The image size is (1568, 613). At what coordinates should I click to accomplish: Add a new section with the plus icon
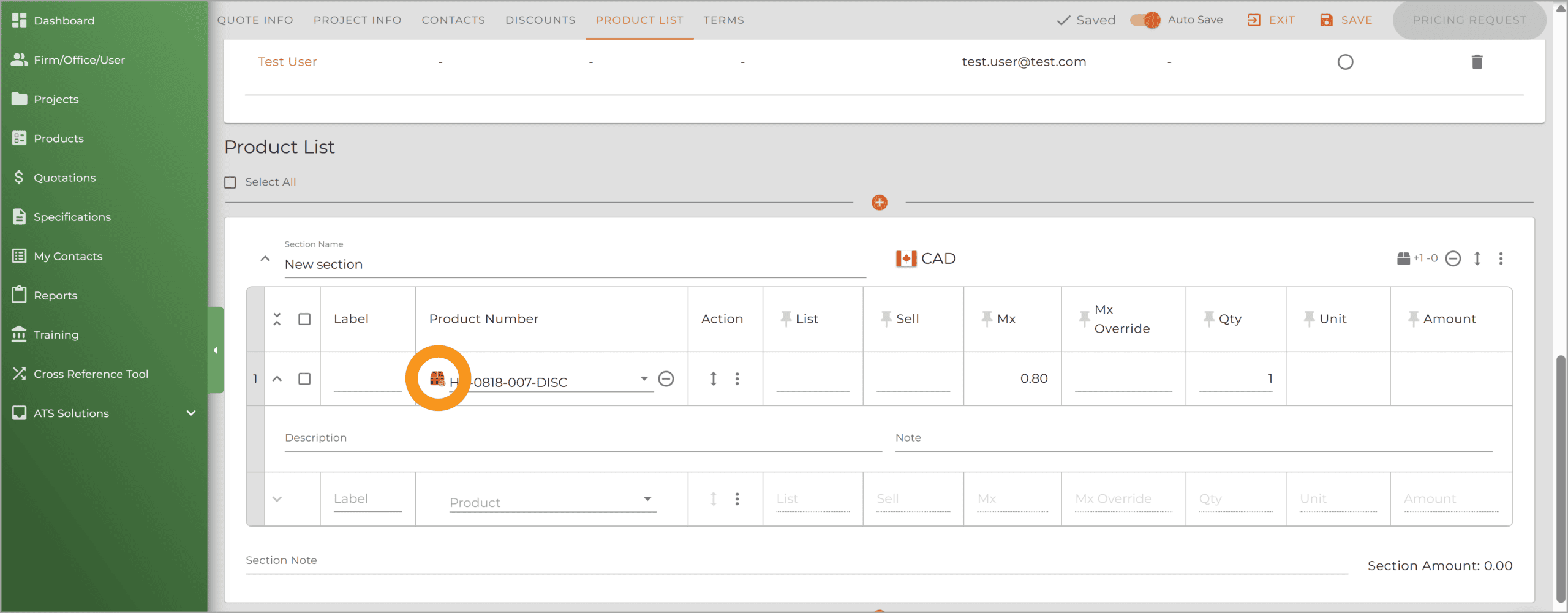tap(879, 203)
